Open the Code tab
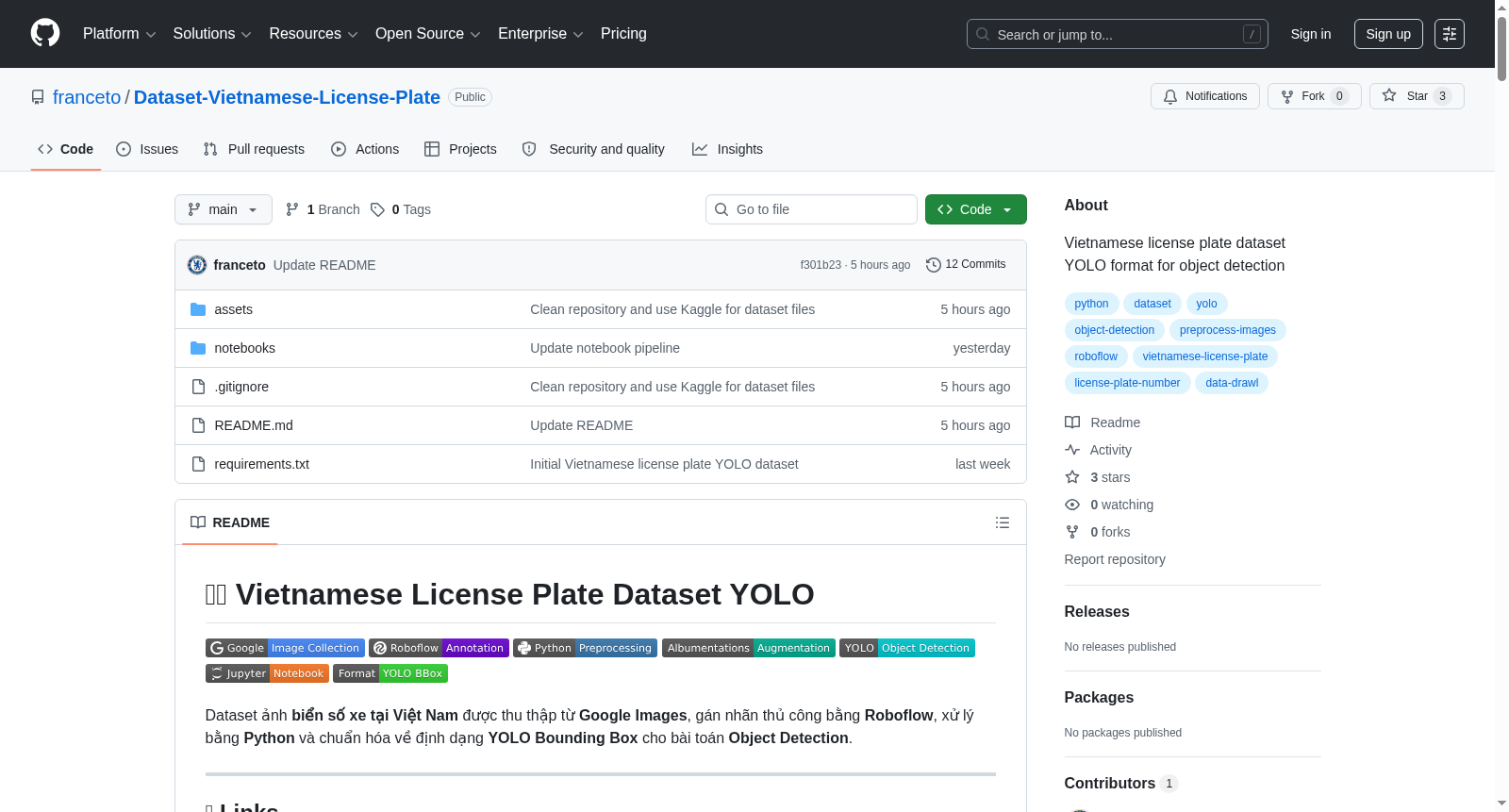Screen dimensions: 1509x812 click(66, 149)
